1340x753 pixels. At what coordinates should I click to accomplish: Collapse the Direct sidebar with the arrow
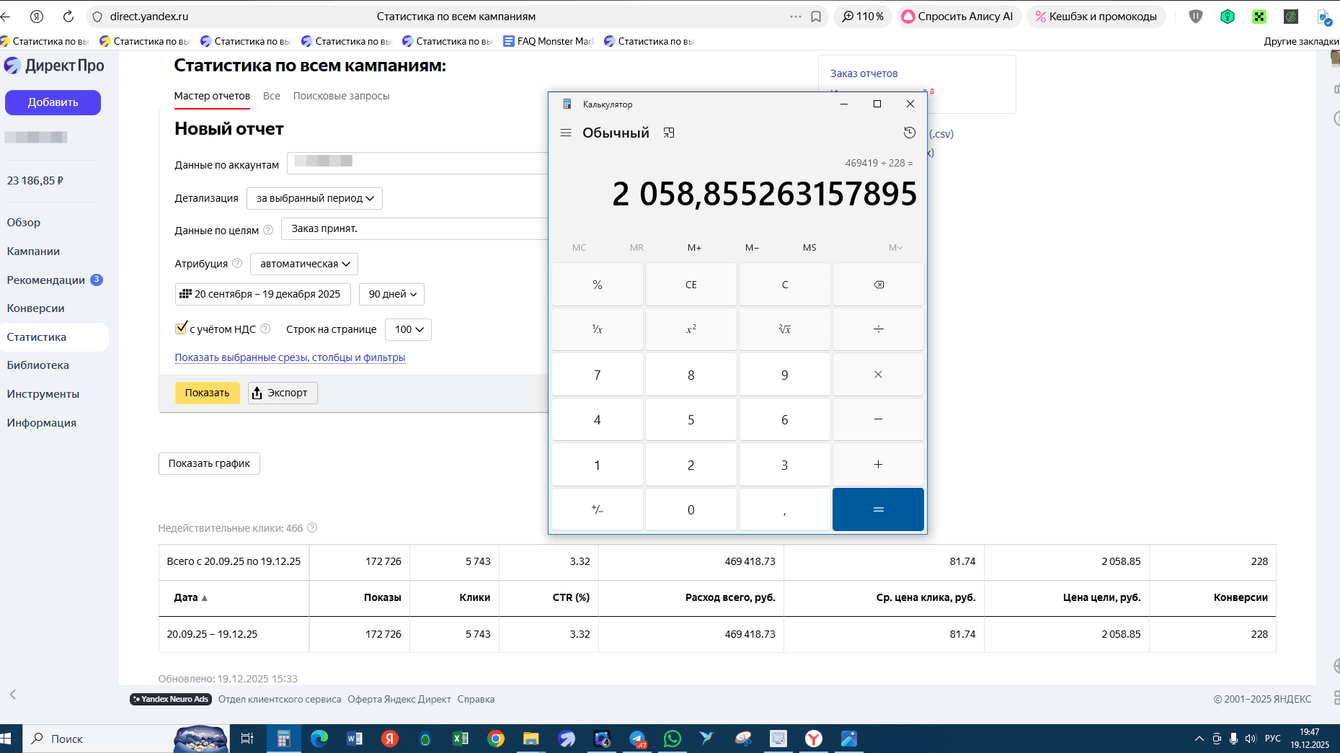[x=13, y=694]
